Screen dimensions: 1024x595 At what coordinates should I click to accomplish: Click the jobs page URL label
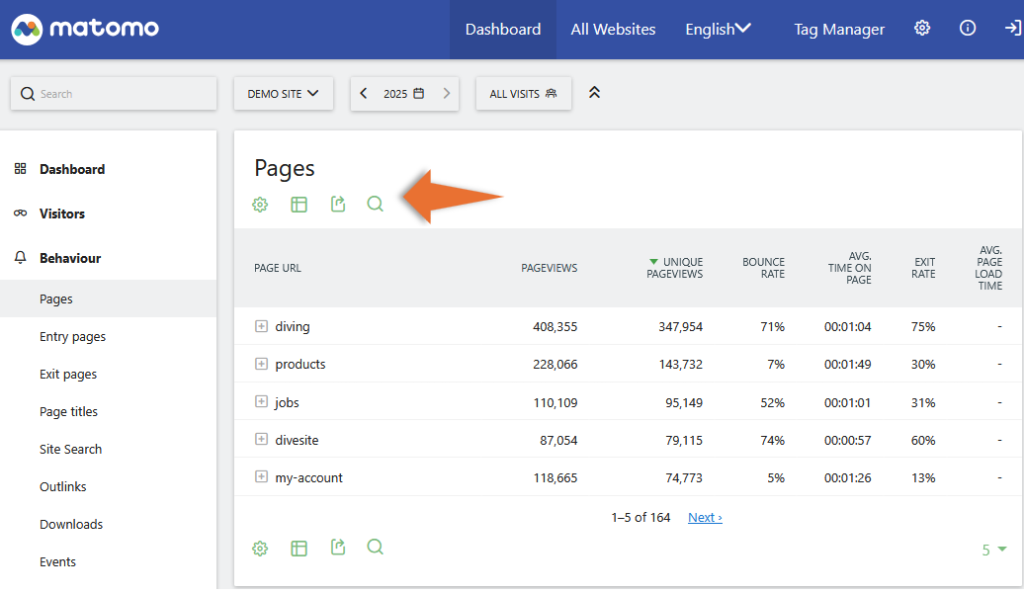point(287,402)
